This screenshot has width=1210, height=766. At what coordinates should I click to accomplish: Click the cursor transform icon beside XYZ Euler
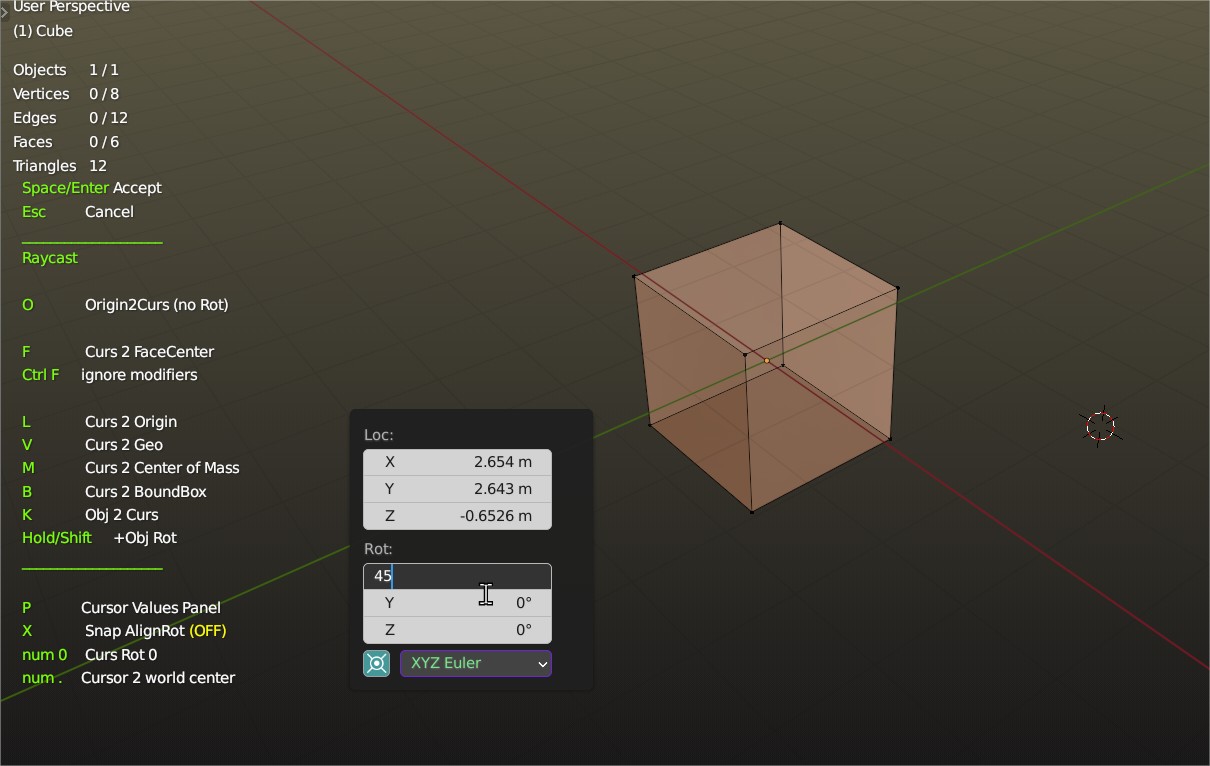point(376,663)
